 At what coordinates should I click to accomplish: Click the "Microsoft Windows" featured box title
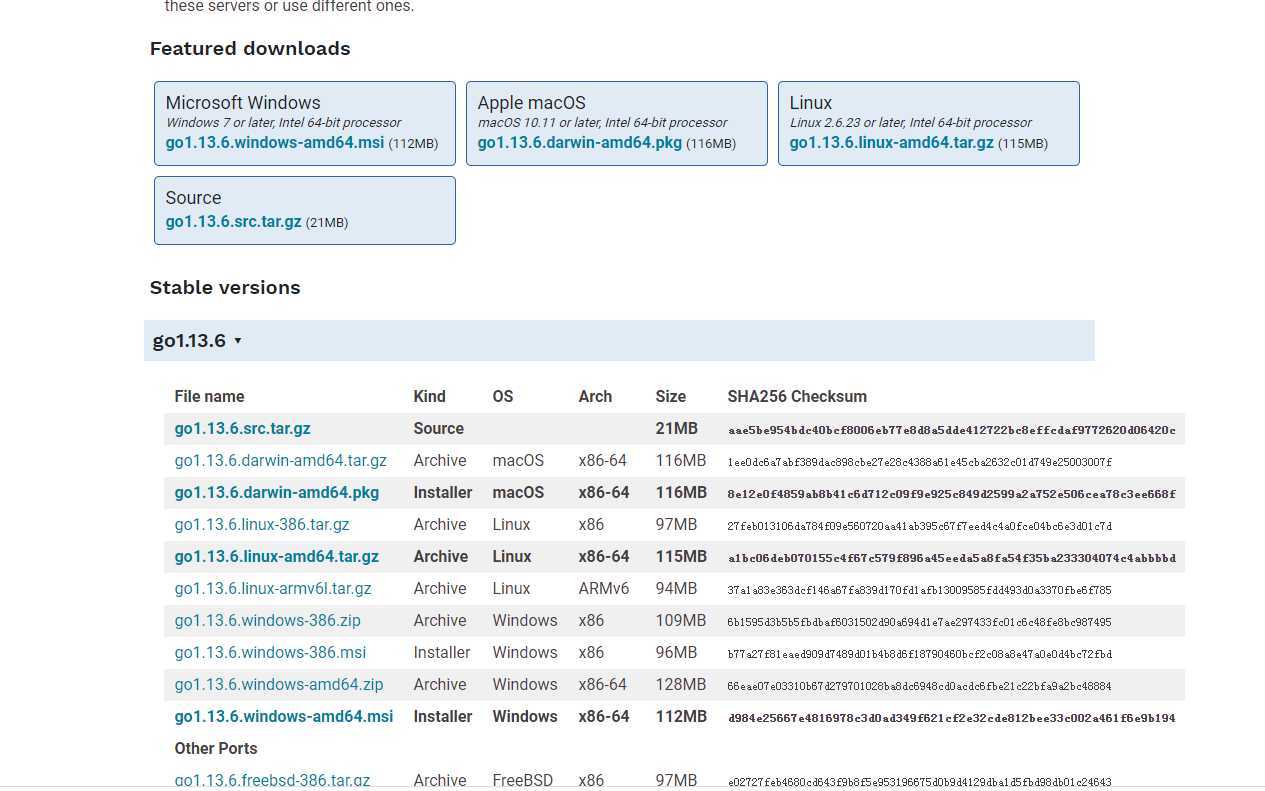[x=243, y=103]
